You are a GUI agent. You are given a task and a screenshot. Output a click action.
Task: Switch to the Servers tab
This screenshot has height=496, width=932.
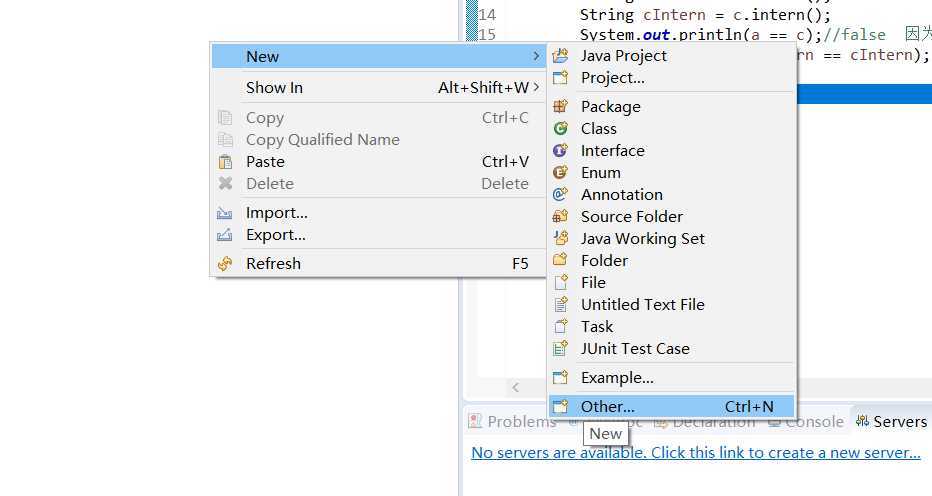(x=891, y=422)
